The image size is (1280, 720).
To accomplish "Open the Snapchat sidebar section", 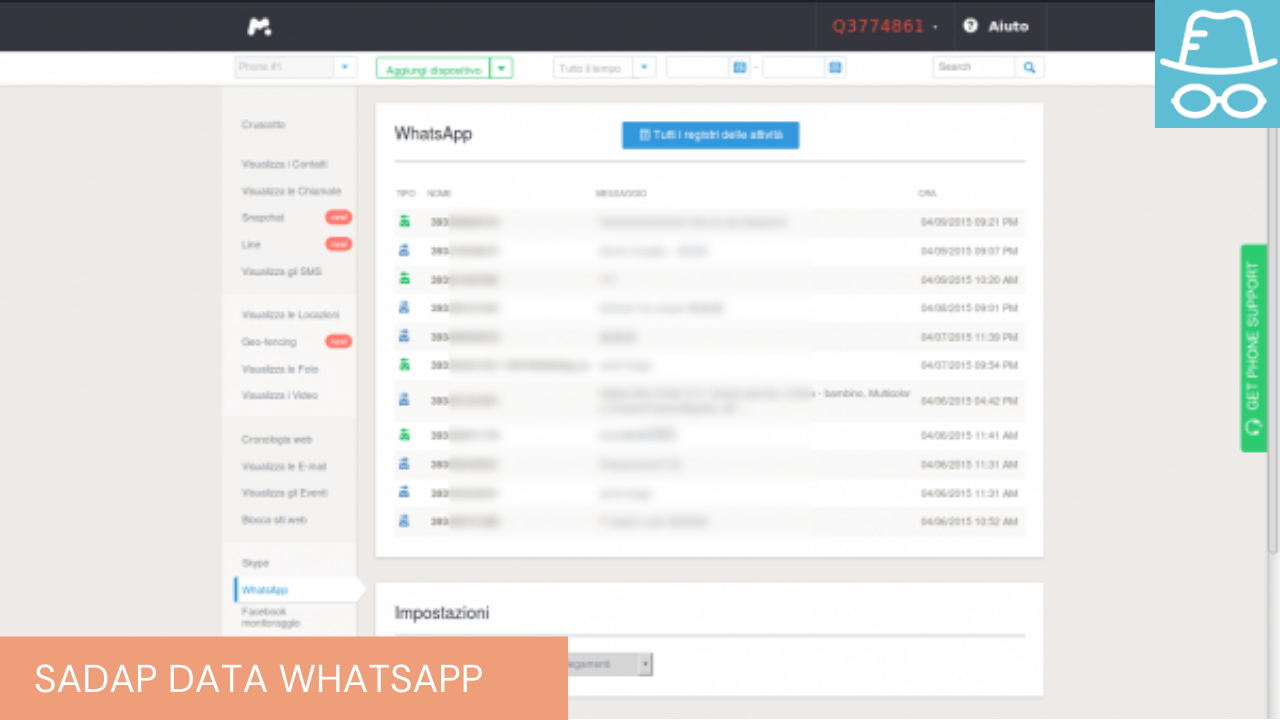I will click(x=263, y=217).
